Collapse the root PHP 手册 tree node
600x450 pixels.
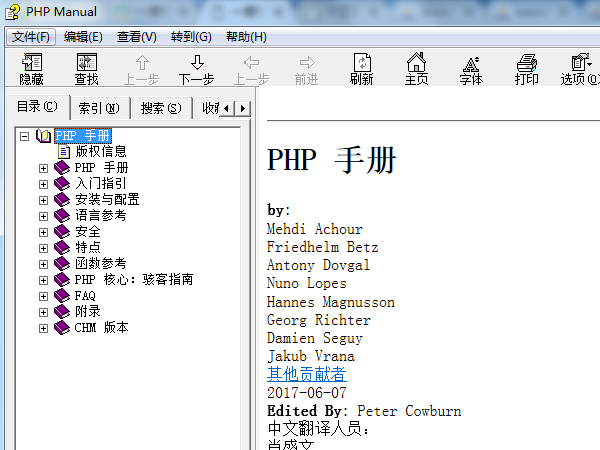point(24,136)
